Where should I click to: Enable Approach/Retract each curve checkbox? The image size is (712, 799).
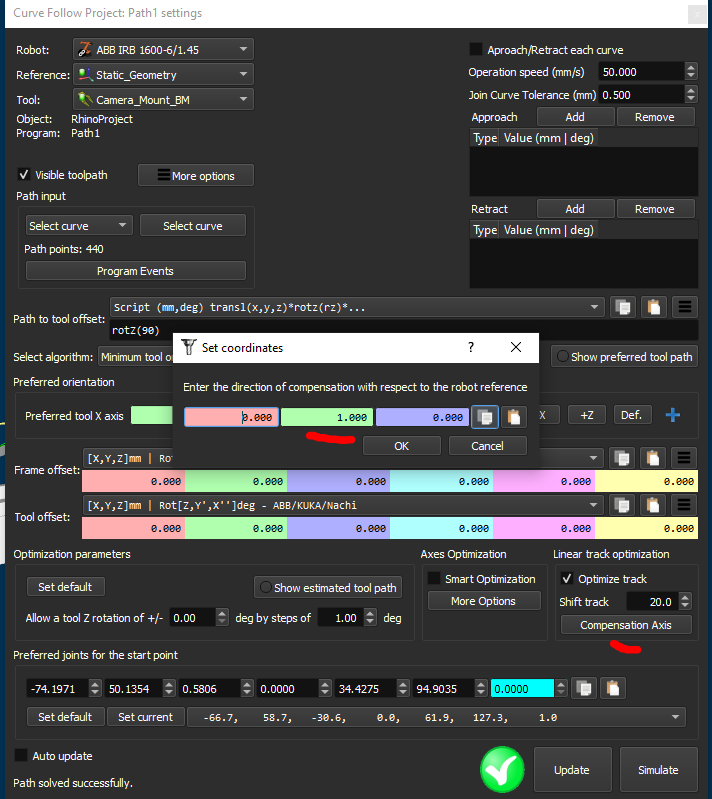[476, 50]
